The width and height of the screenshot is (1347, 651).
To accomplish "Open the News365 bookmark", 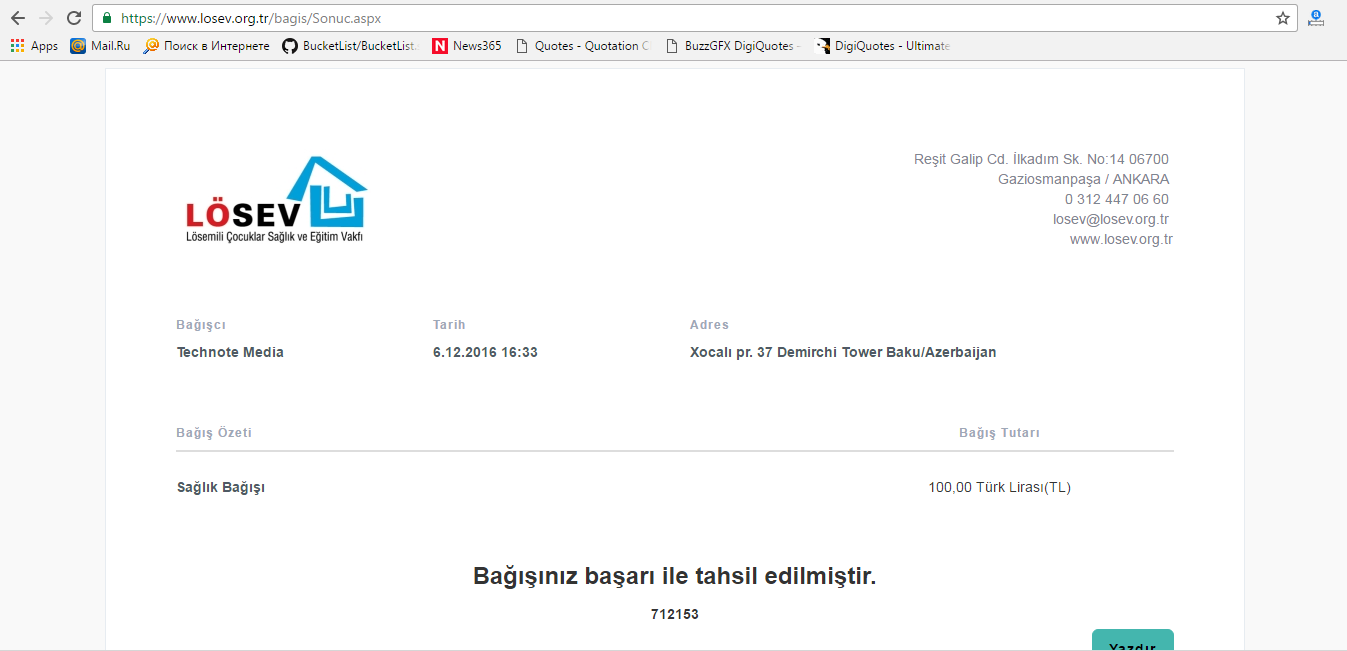I will (x=466, y=46).
